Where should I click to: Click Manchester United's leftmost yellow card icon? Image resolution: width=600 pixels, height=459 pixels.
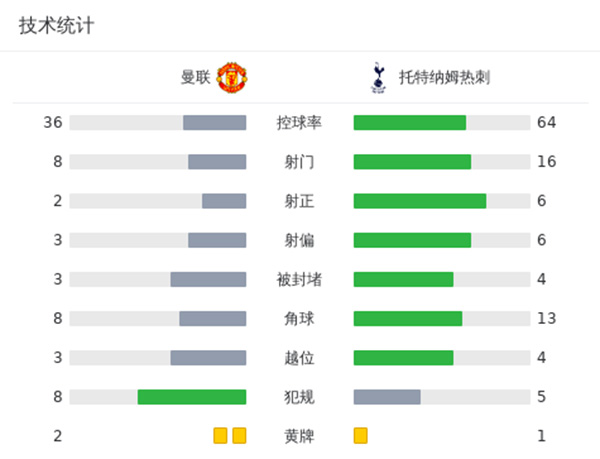coord(220,436)
